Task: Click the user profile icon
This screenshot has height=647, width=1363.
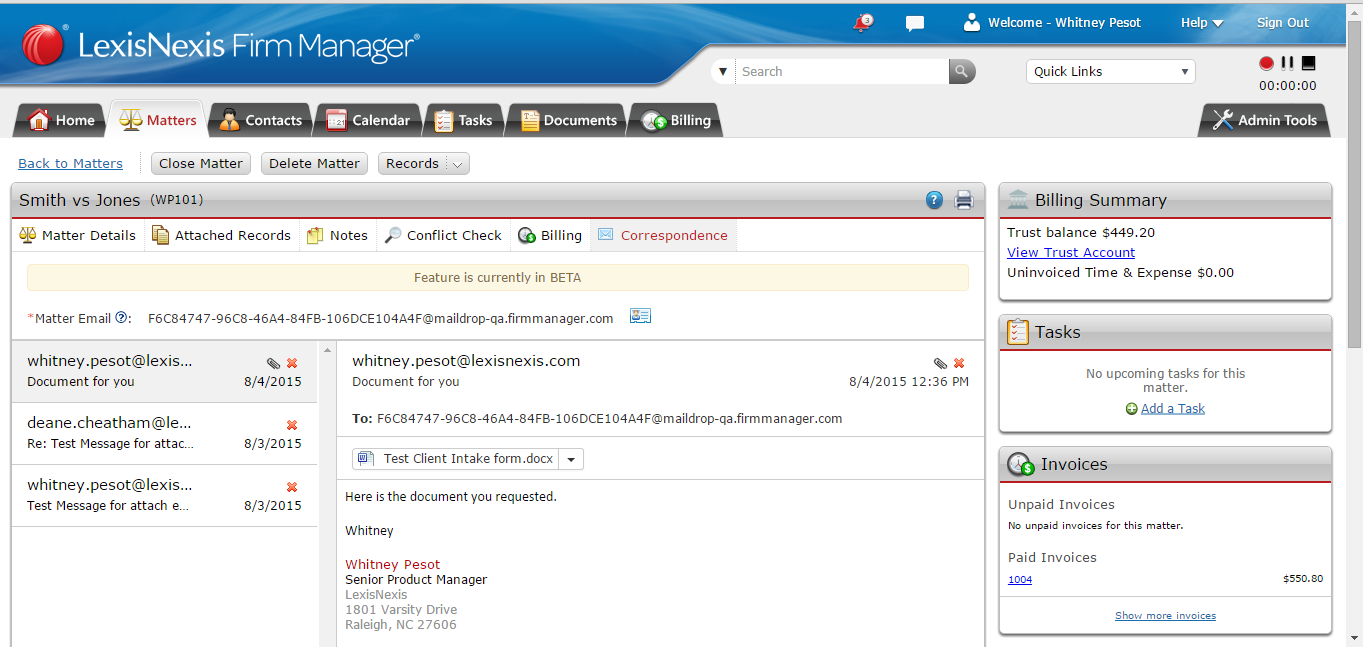Action: click(x=971, y=22)
